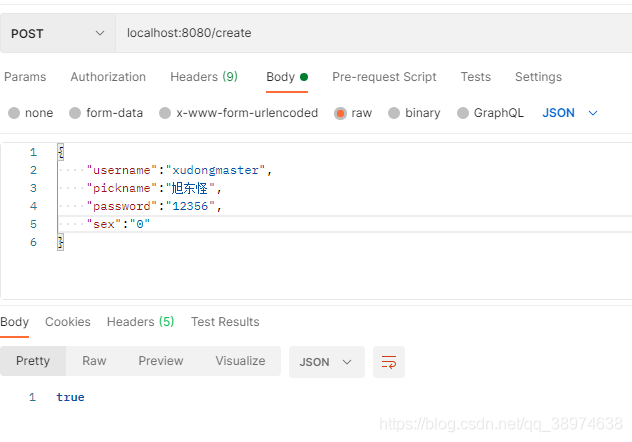Go to Pre-request Script tab
The width and height of the screenshot is (632, 442).
click(x=384, y=77)
